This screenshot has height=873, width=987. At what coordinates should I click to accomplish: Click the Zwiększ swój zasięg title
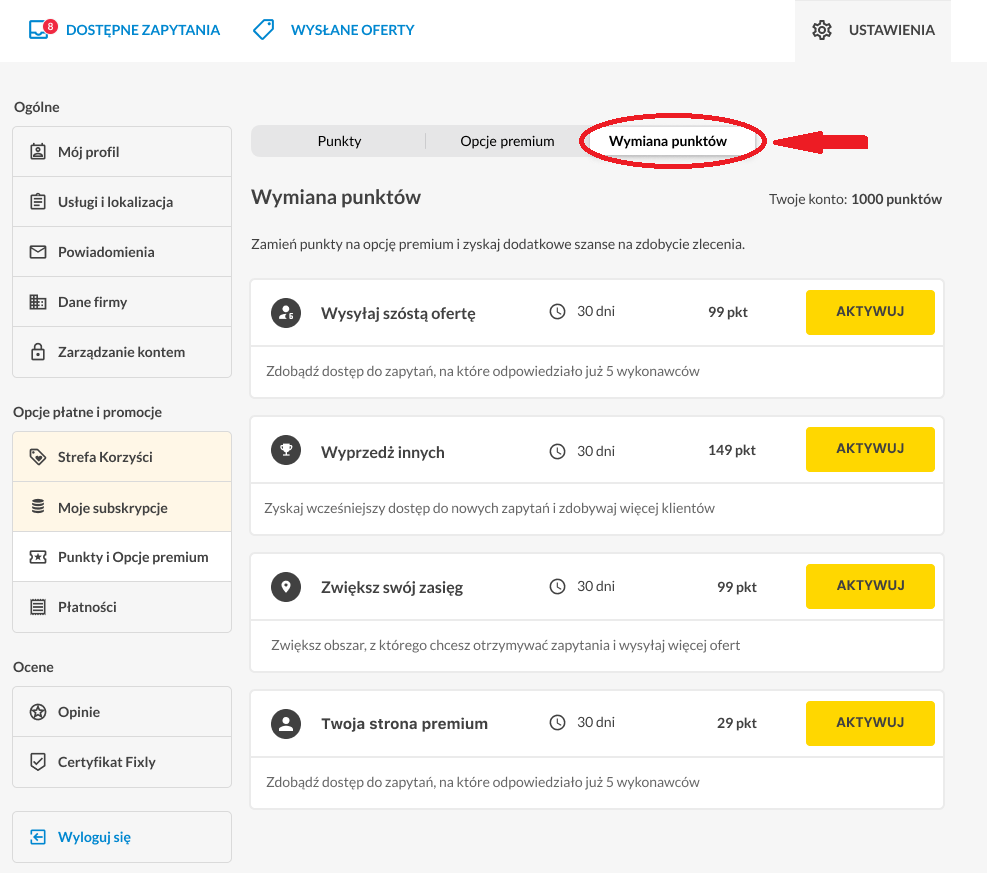pyautogui.click(x=392, y=588)
